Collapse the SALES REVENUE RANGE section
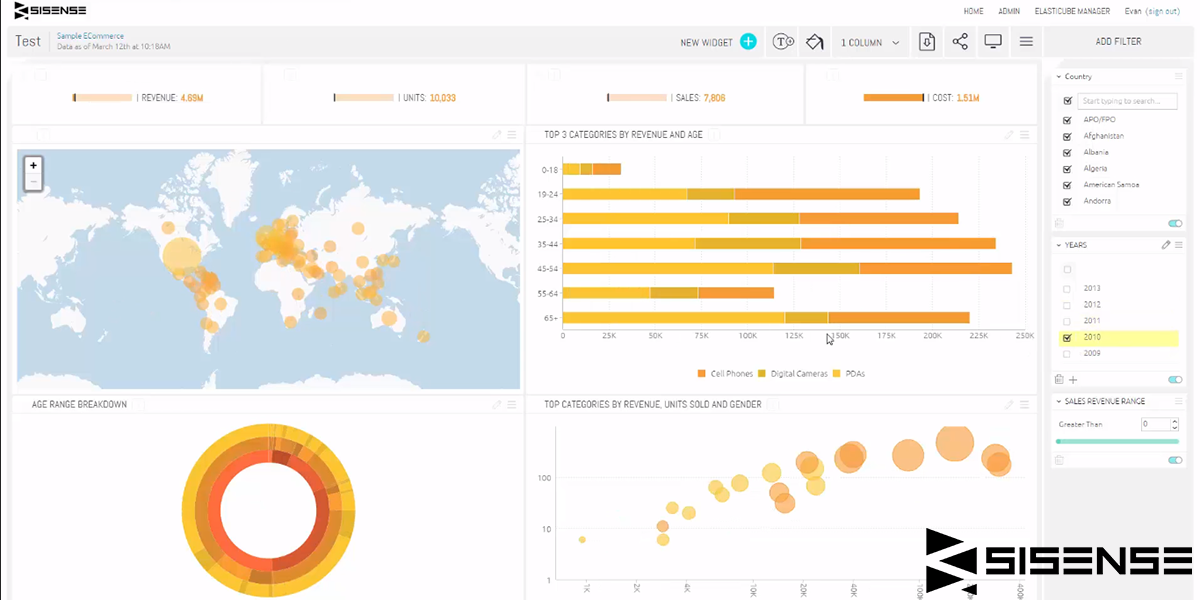 (1061, 402)
